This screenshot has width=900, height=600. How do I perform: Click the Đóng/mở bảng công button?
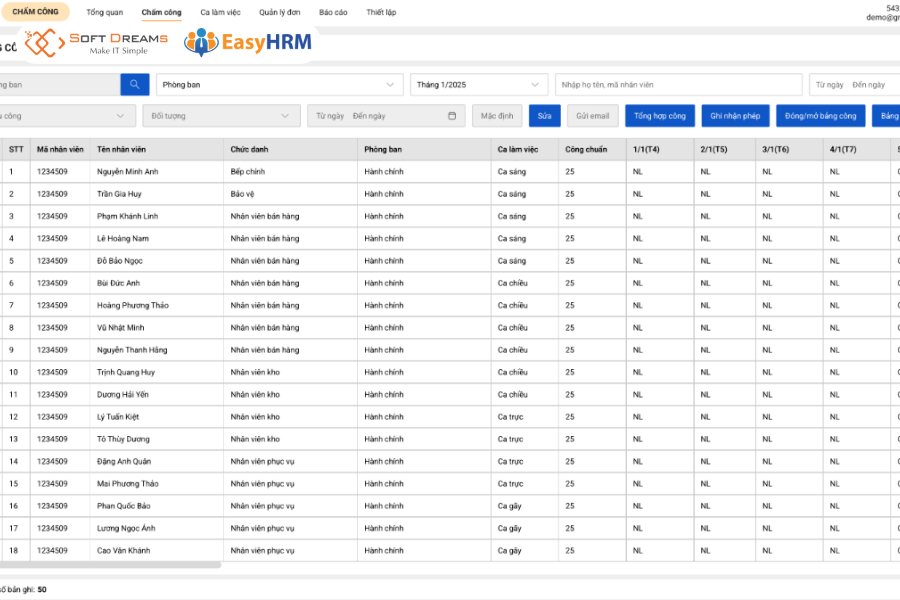[821, 116]
